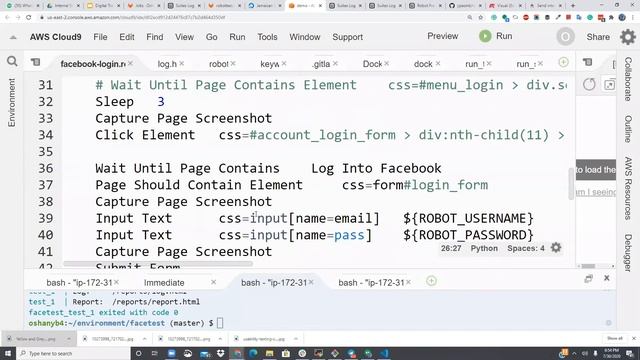Open the Window menu
This screenshot has width=640, height=360.
tap(304, 37)
